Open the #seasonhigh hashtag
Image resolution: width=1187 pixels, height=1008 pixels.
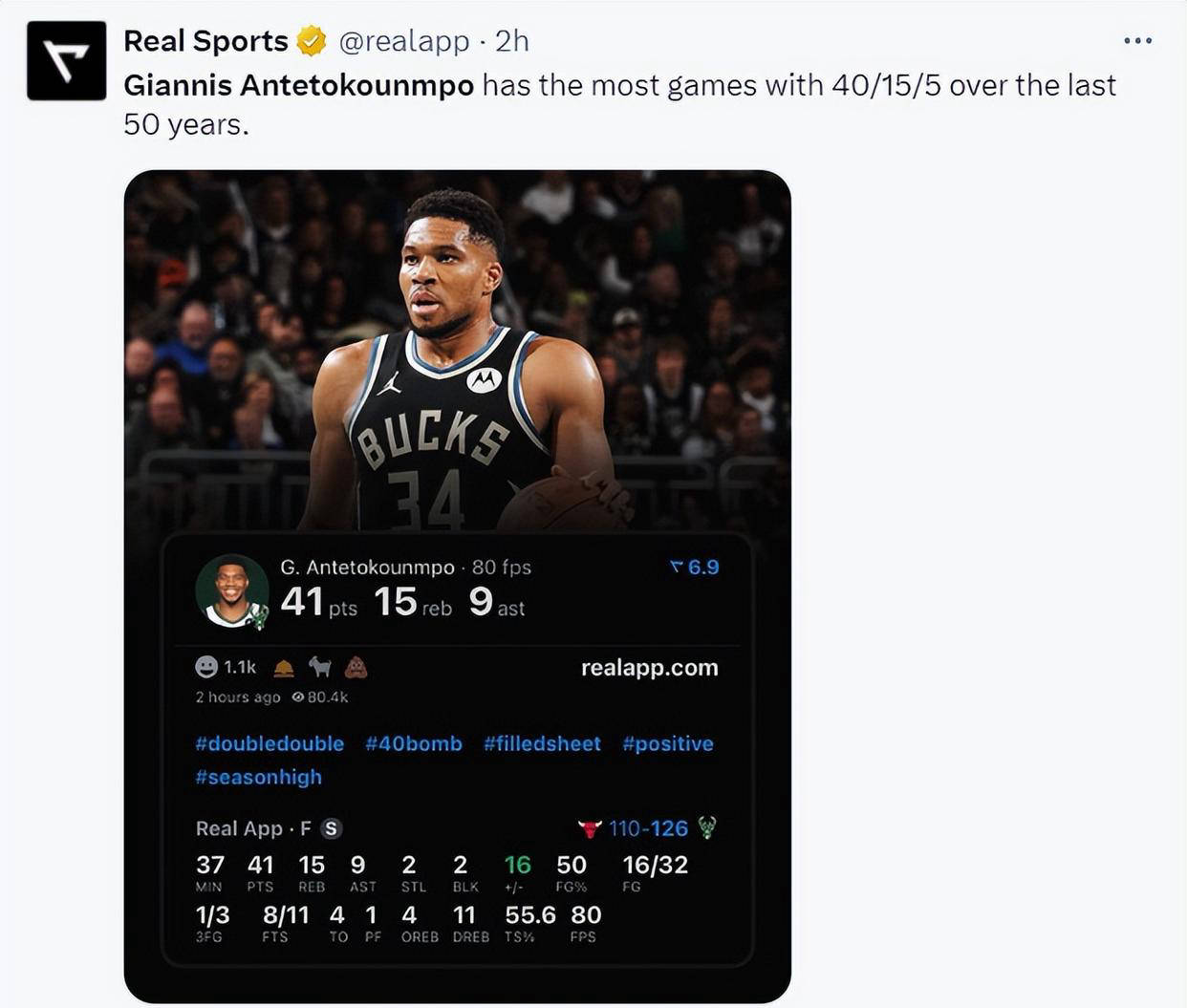coord(258,777)
